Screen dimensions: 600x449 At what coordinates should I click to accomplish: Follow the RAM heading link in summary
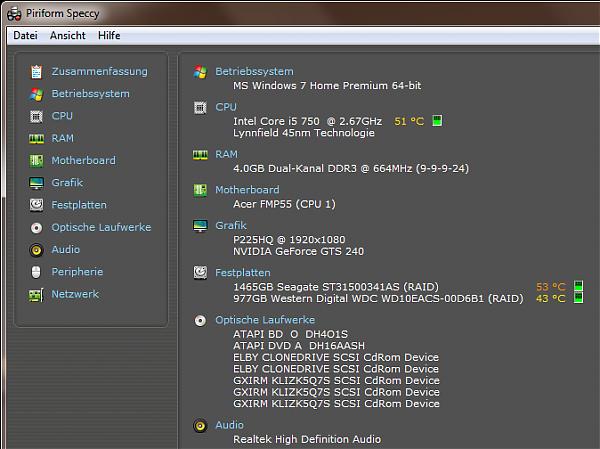click(227, 154)
